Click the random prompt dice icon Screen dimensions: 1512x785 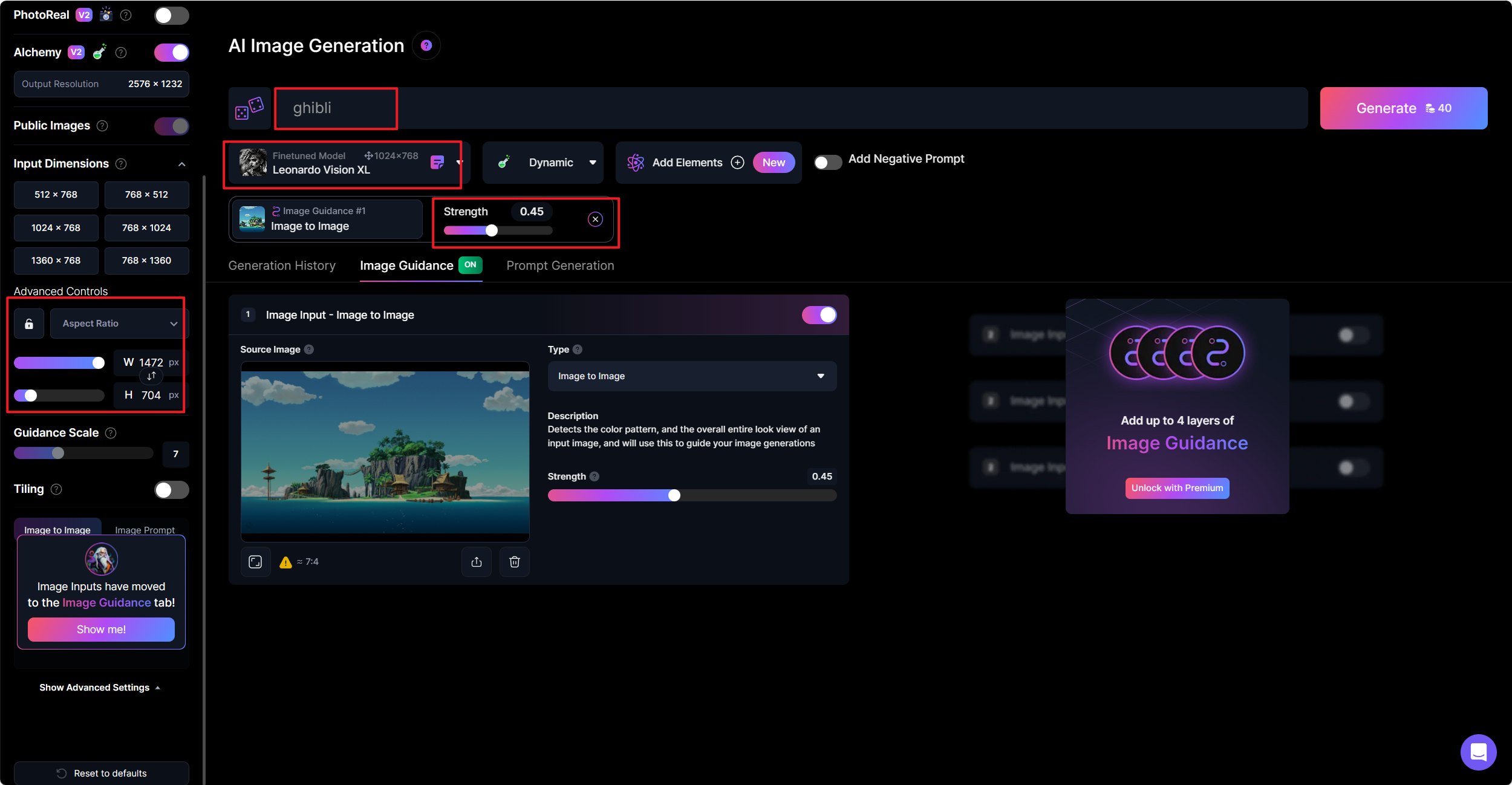coord(249,108)
